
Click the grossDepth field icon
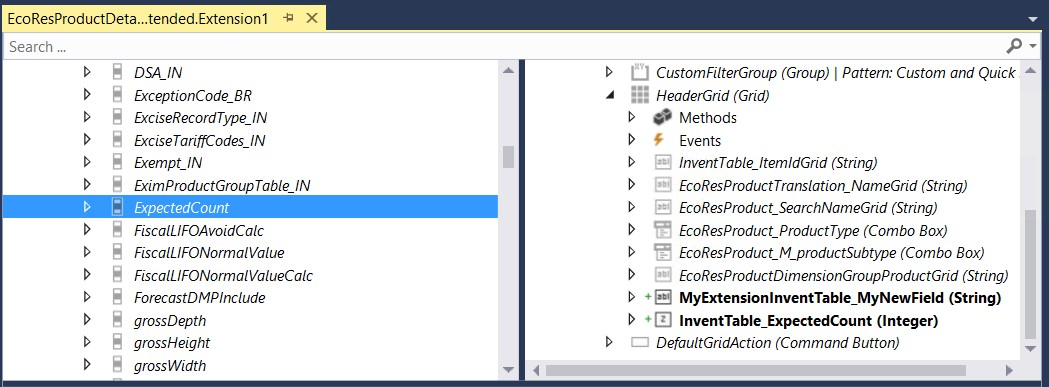tap(118, 320)
